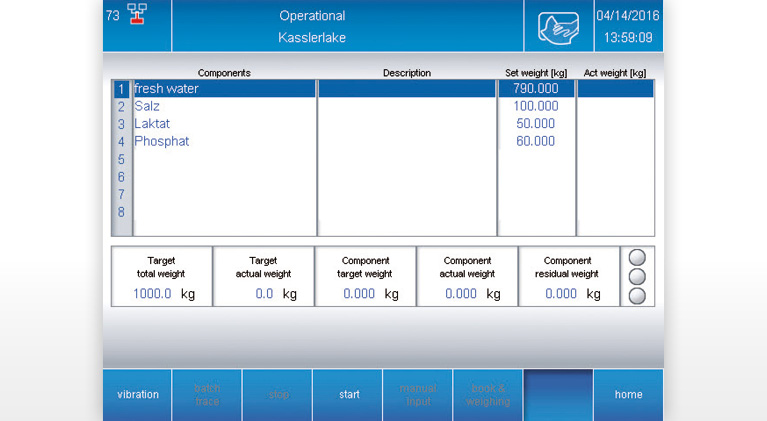
Task: Click the bottom round indicator light
Action: pos(637,295)
